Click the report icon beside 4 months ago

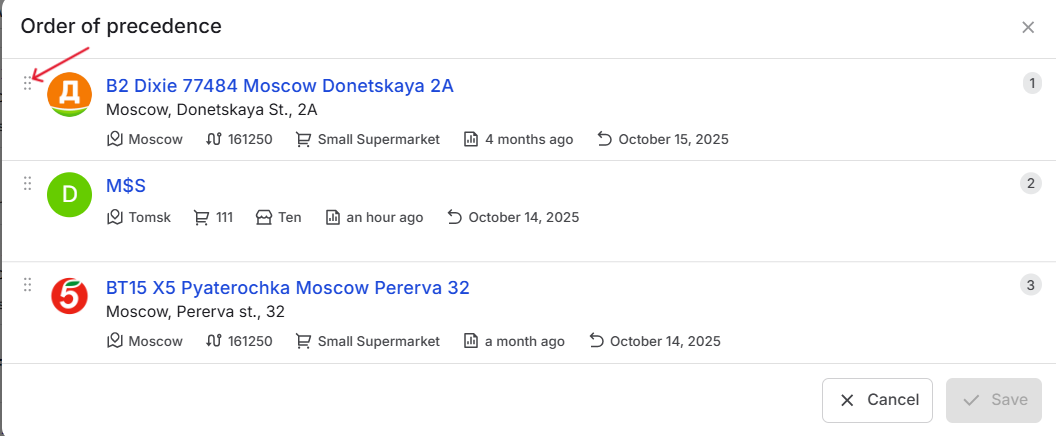coord(471,139)
